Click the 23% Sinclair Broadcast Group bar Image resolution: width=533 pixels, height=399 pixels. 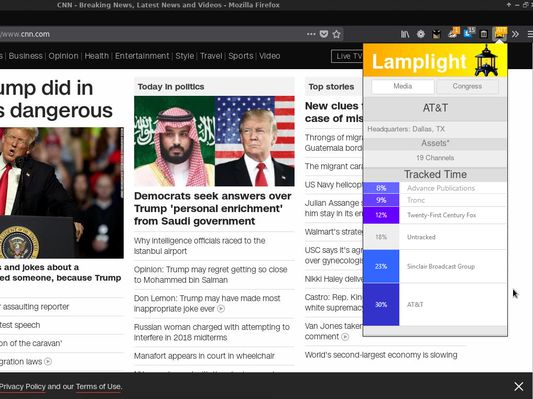pos(381,266)
